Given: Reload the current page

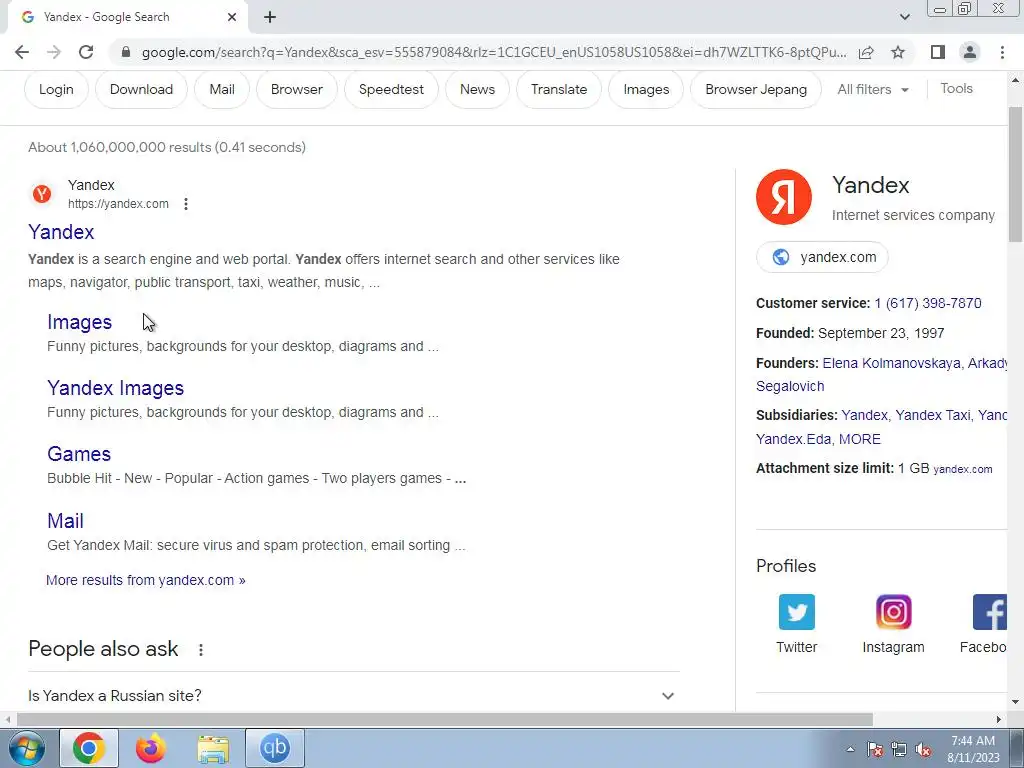Looking at the screenshot, I should [86, 52].
